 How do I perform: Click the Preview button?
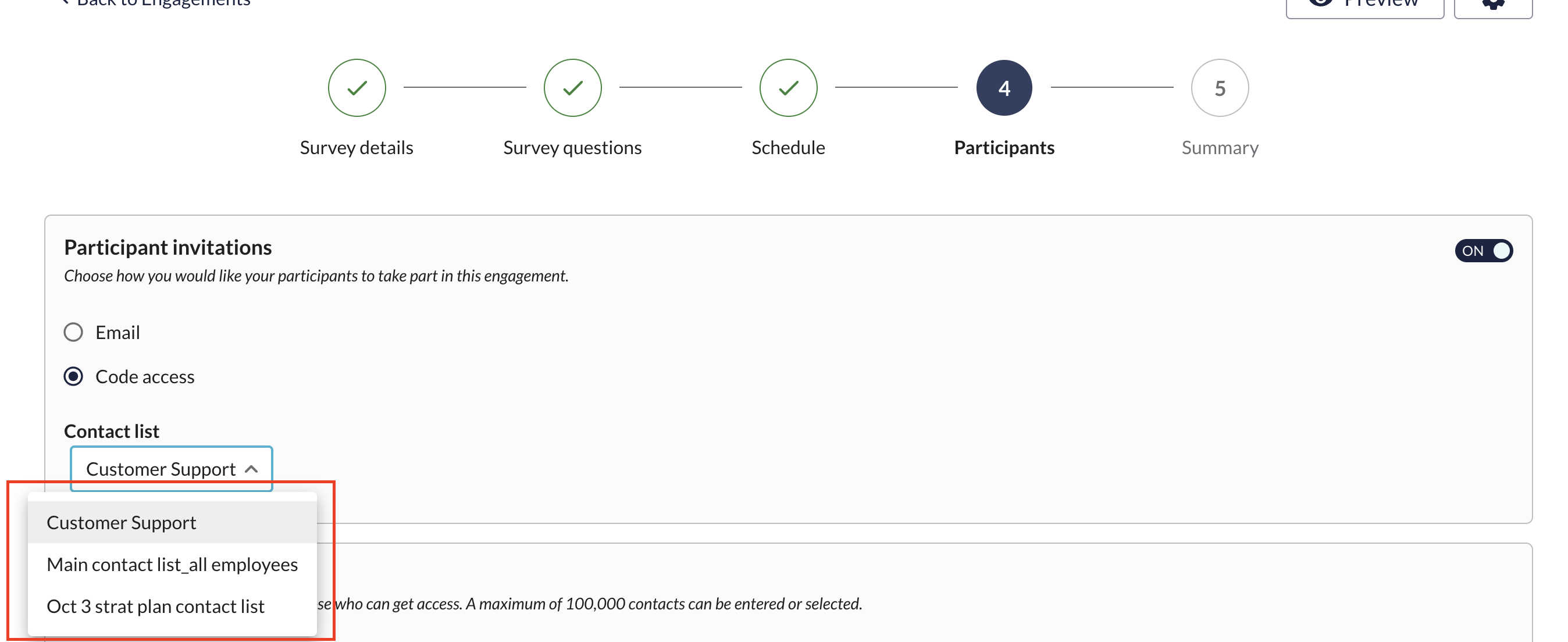coord(1364,5)
